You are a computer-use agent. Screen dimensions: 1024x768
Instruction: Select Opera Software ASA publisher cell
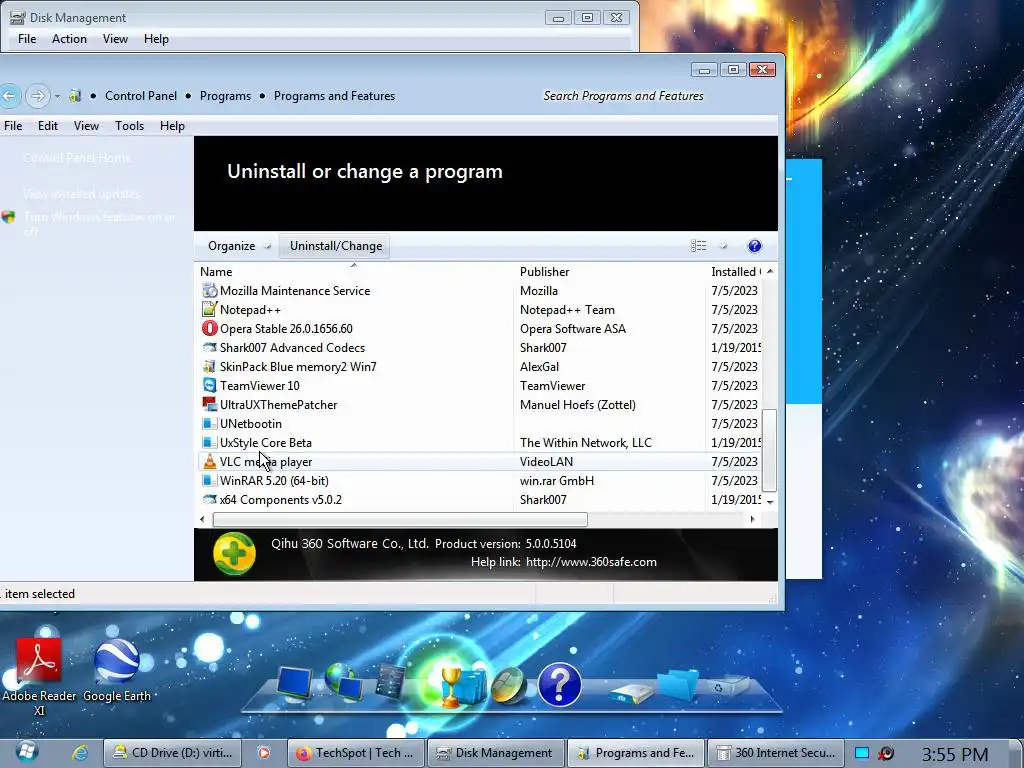pyautogui.click(x=573, y=328)
